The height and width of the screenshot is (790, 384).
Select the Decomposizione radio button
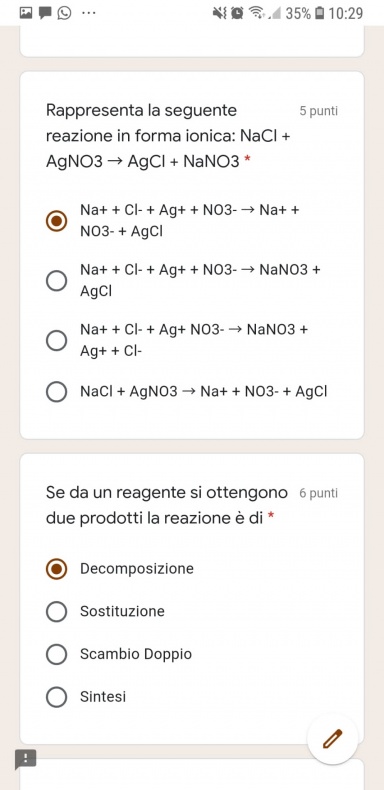[x=56, y=569]
